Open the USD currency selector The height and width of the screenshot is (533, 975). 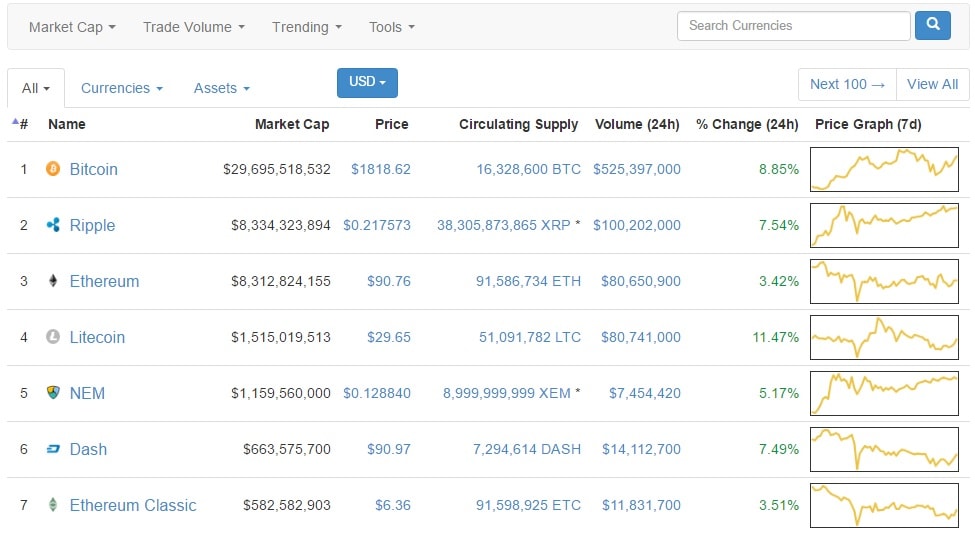[x=367, y=83]
